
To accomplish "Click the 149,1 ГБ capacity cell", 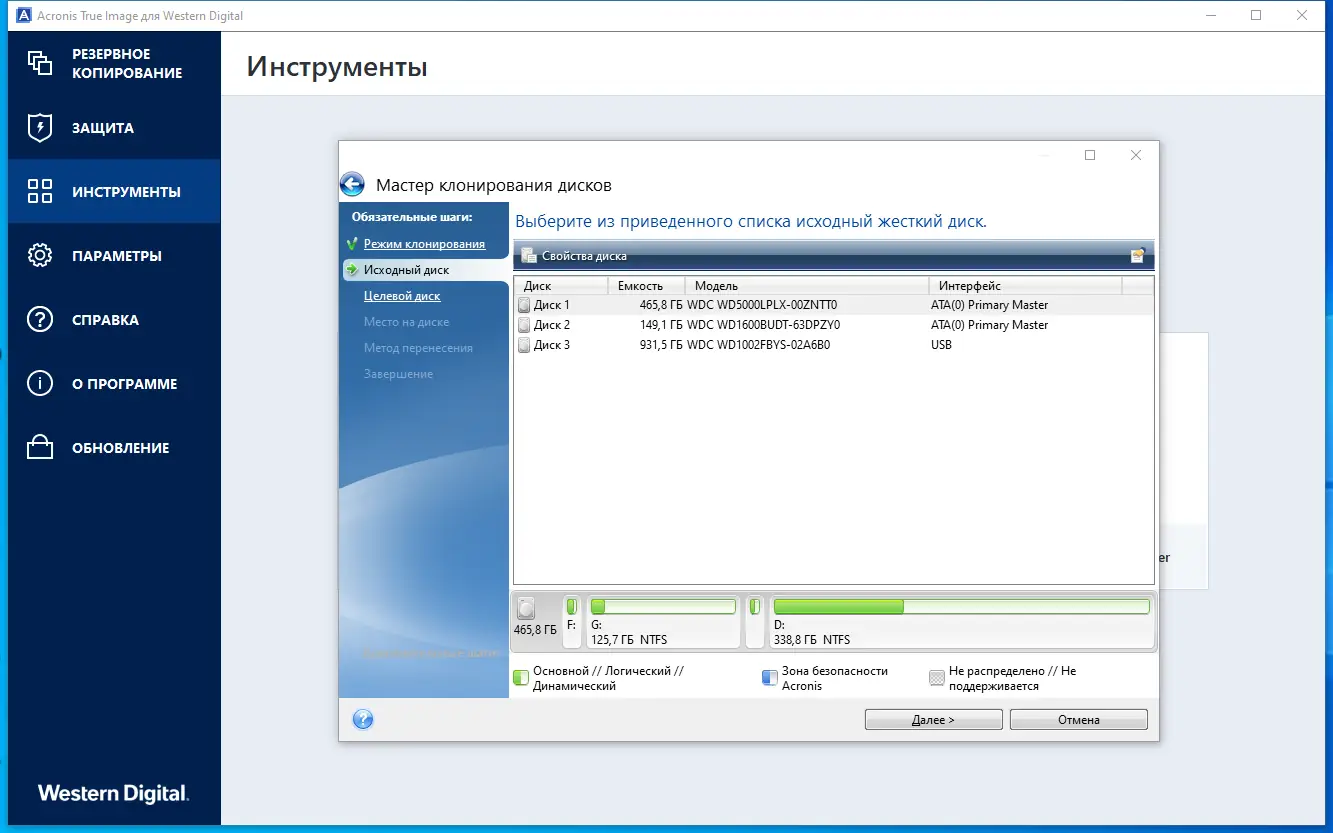I will point(661,325).
